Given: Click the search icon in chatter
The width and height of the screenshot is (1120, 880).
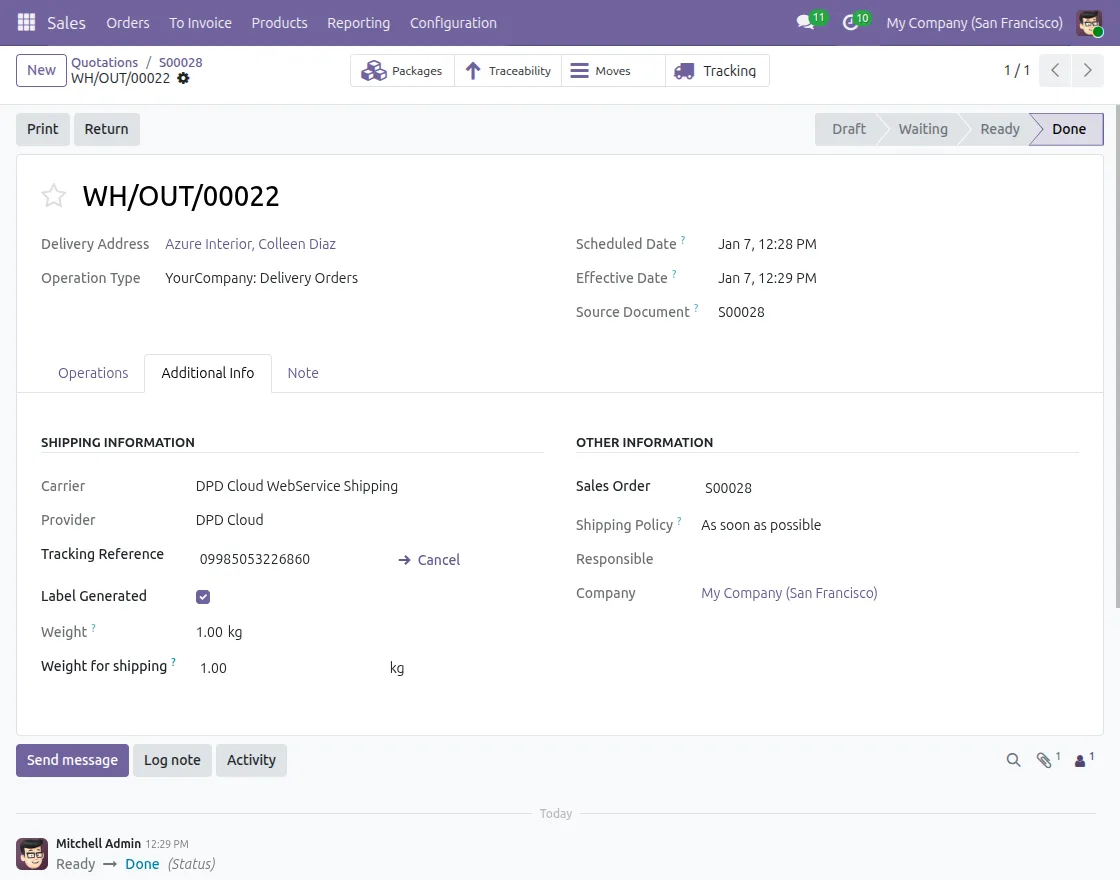Looking at the screenshot, I should (x=1013, y=760).
